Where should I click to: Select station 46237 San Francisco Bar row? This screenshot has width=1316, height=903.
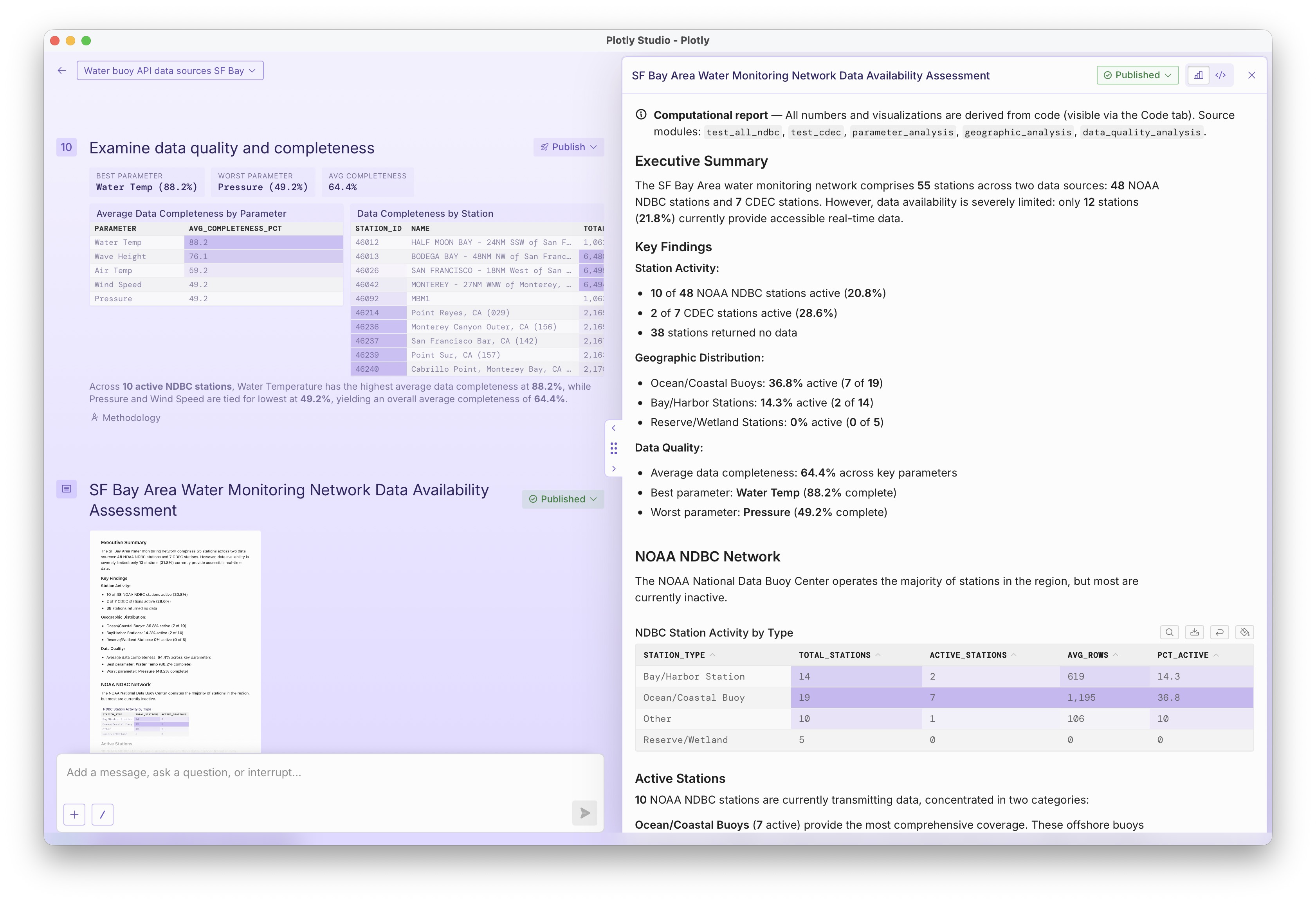click(478, 342)
